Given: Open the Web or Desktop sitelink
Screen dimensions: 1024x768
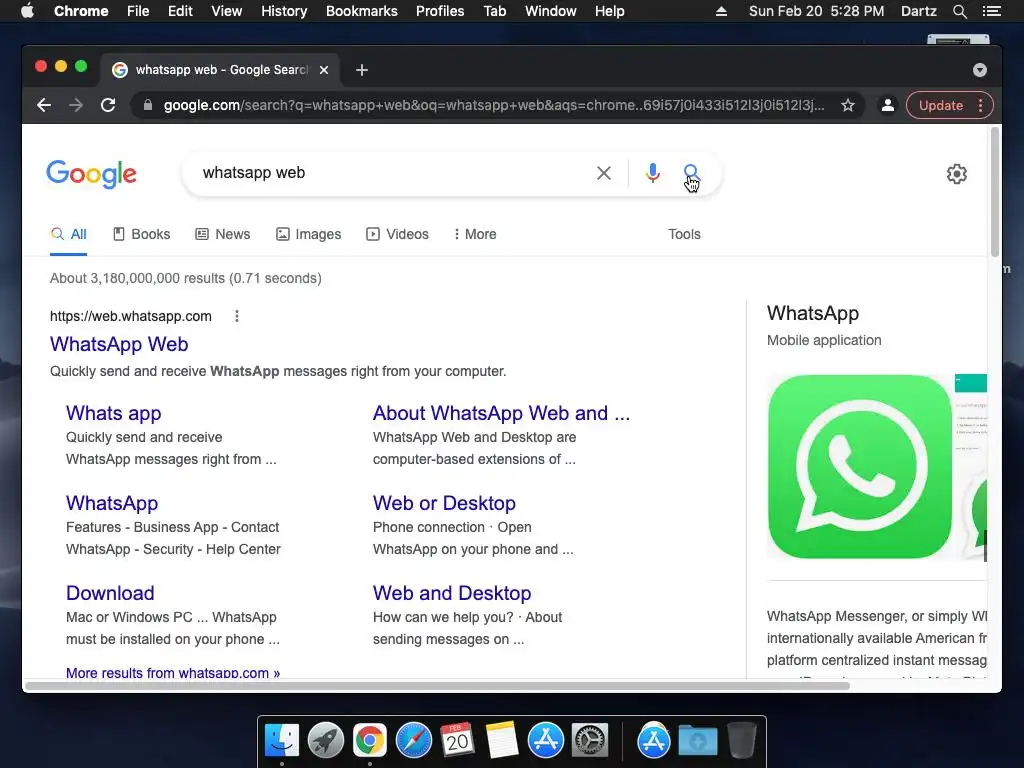Looking at the screenshot, I should tap(444, 504).
